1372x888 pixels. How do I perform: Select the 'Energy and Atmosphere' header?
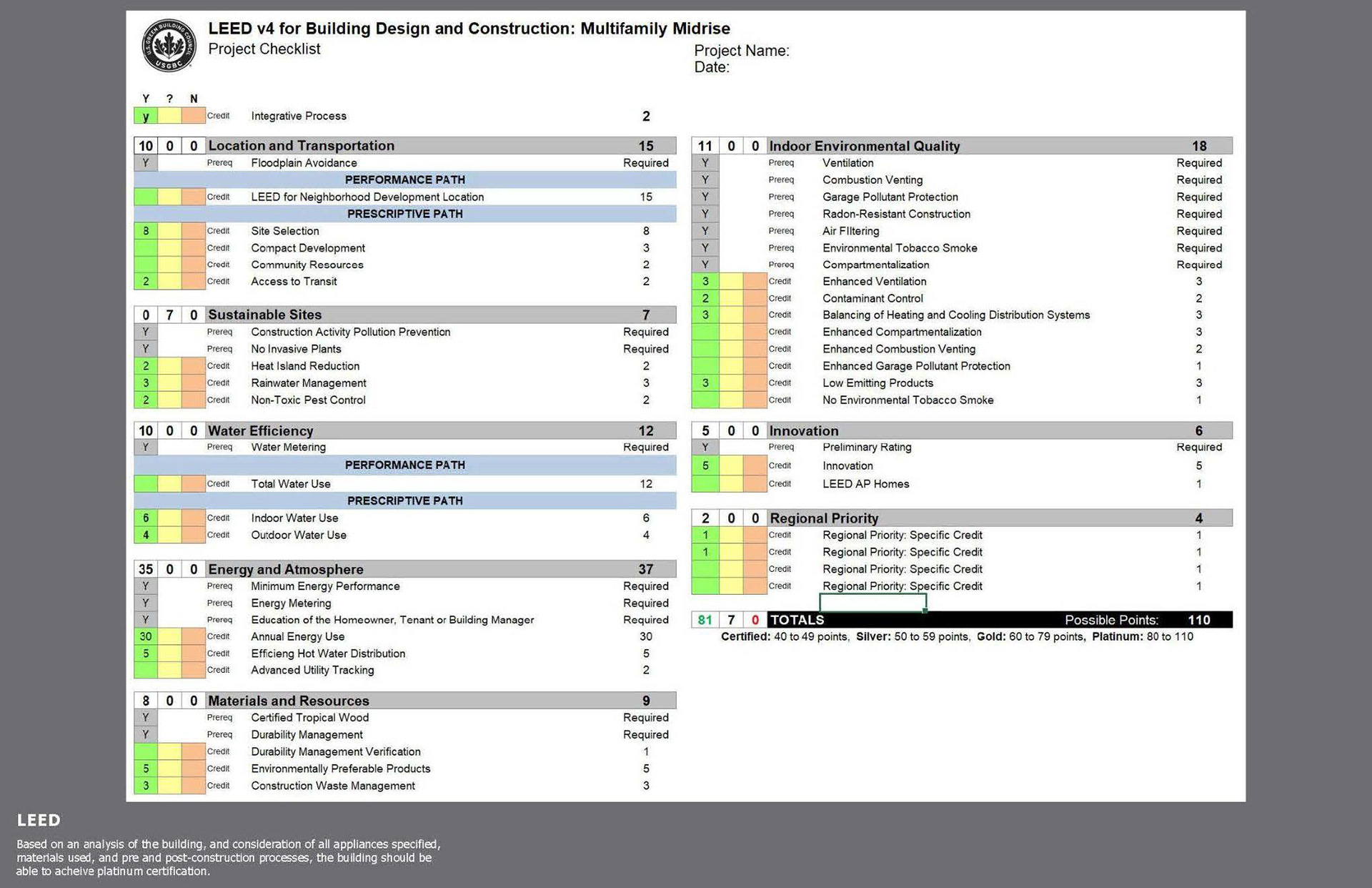coord(286,569)
